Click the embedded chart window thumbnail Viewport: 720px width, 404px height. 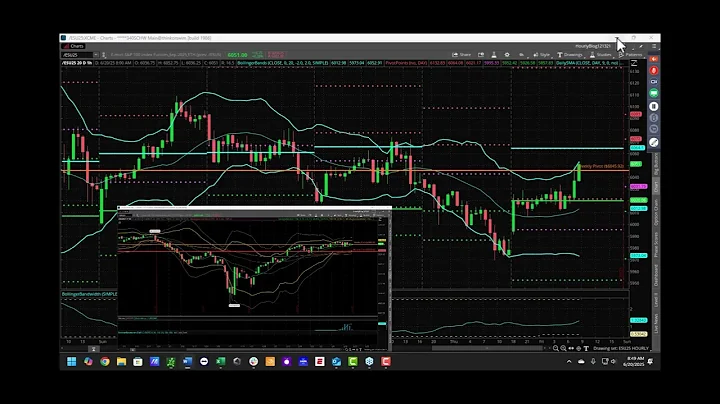254,278
